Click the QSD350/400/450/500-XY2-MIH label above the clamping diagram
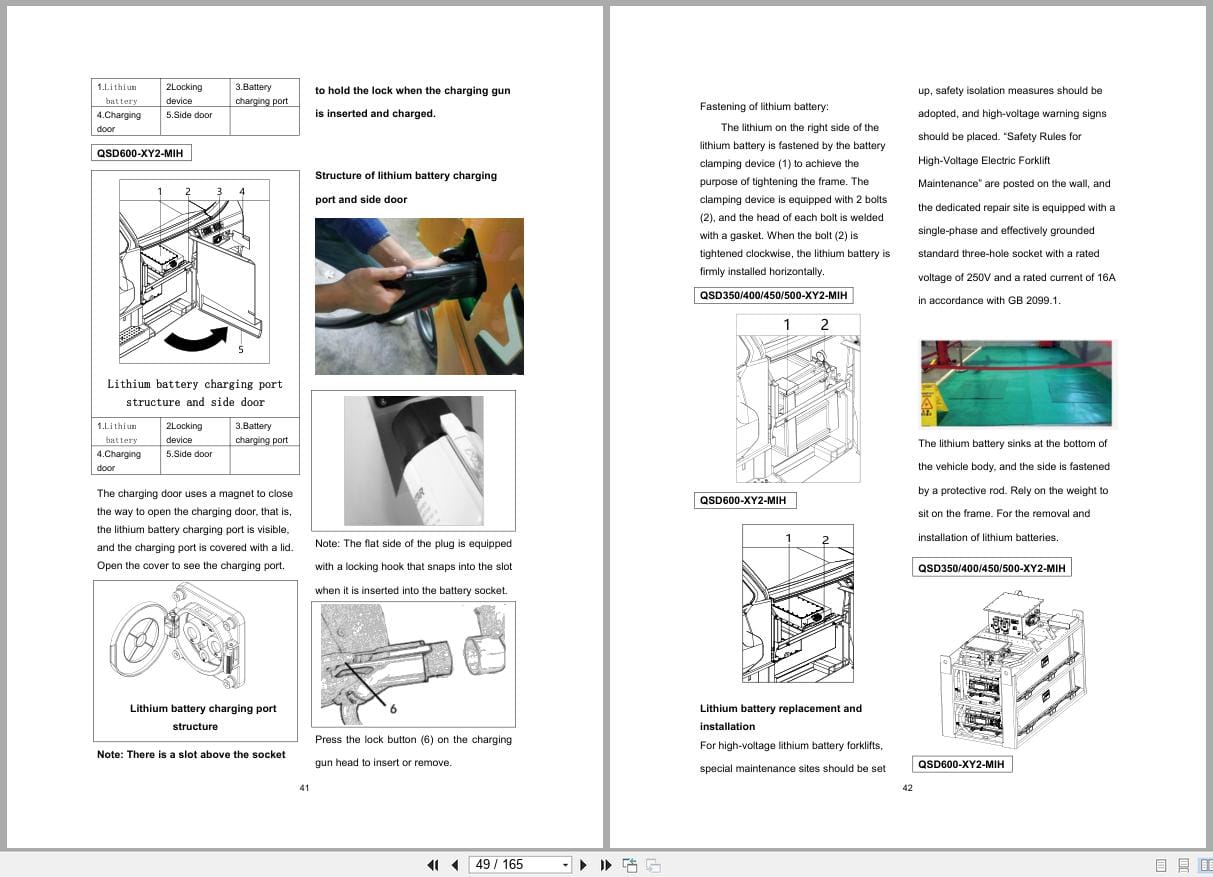Image resolution: width=1213 pixels, height=877 pixels. click(773, 295)
